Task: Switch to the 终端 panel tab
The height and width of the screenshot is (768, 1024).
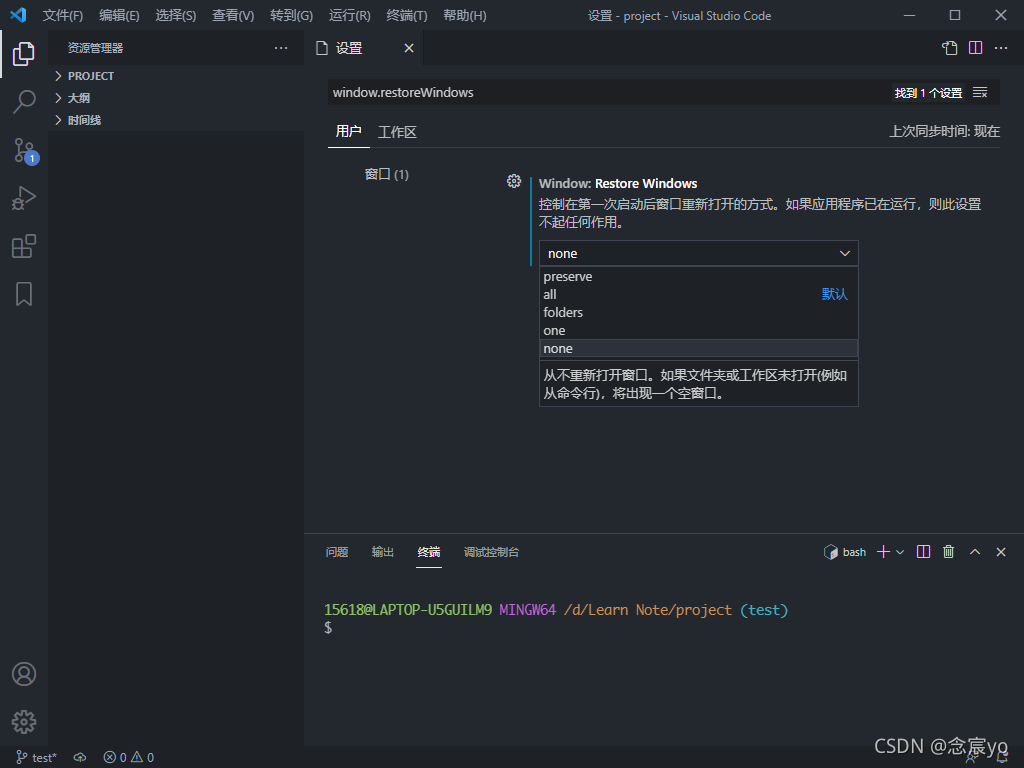Action: 429,552
